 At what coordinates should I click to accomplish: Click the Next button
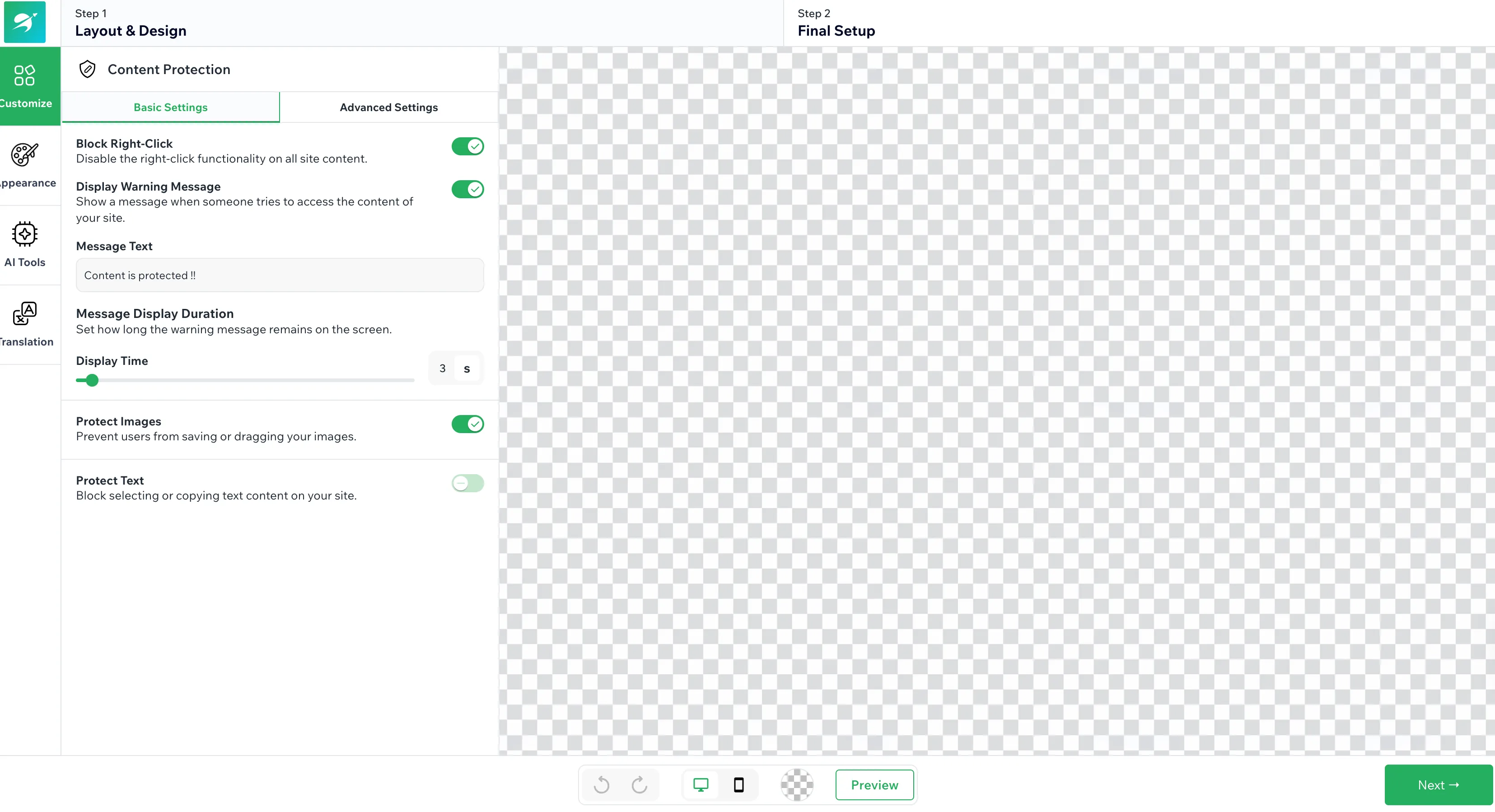1438,785
